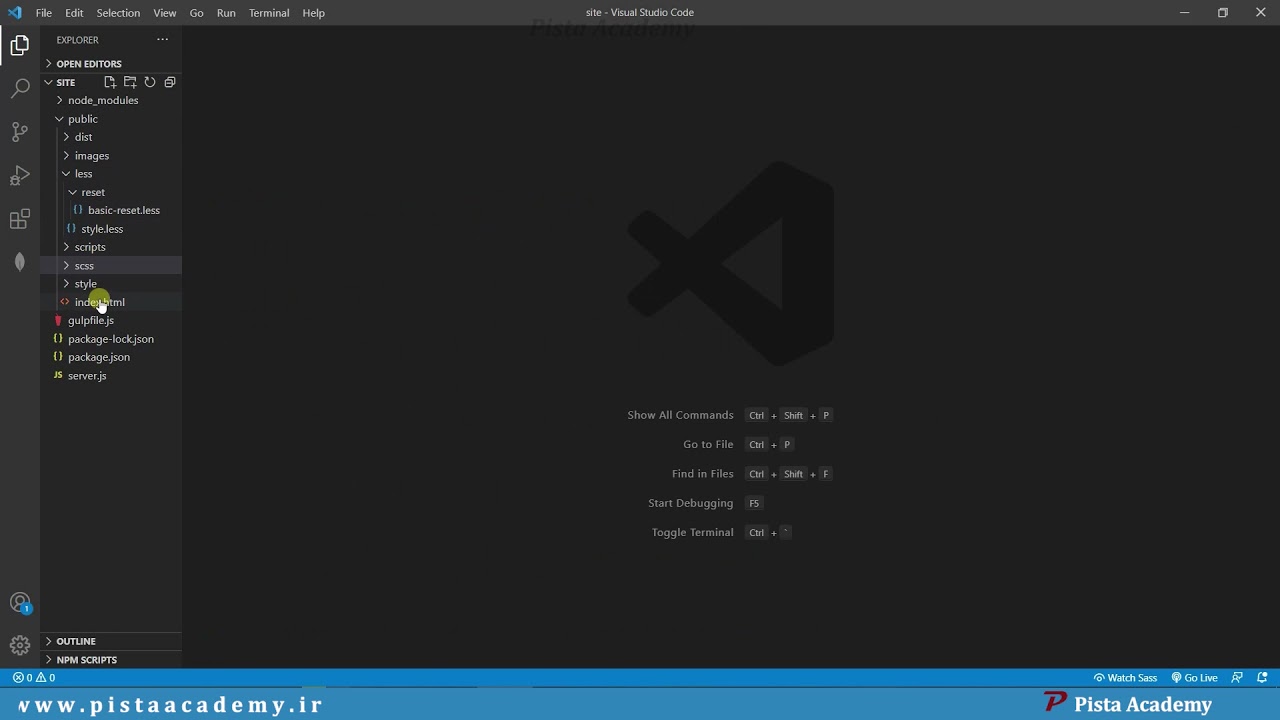
Task: Open the View menu
Action: click(x=165, y=13)
